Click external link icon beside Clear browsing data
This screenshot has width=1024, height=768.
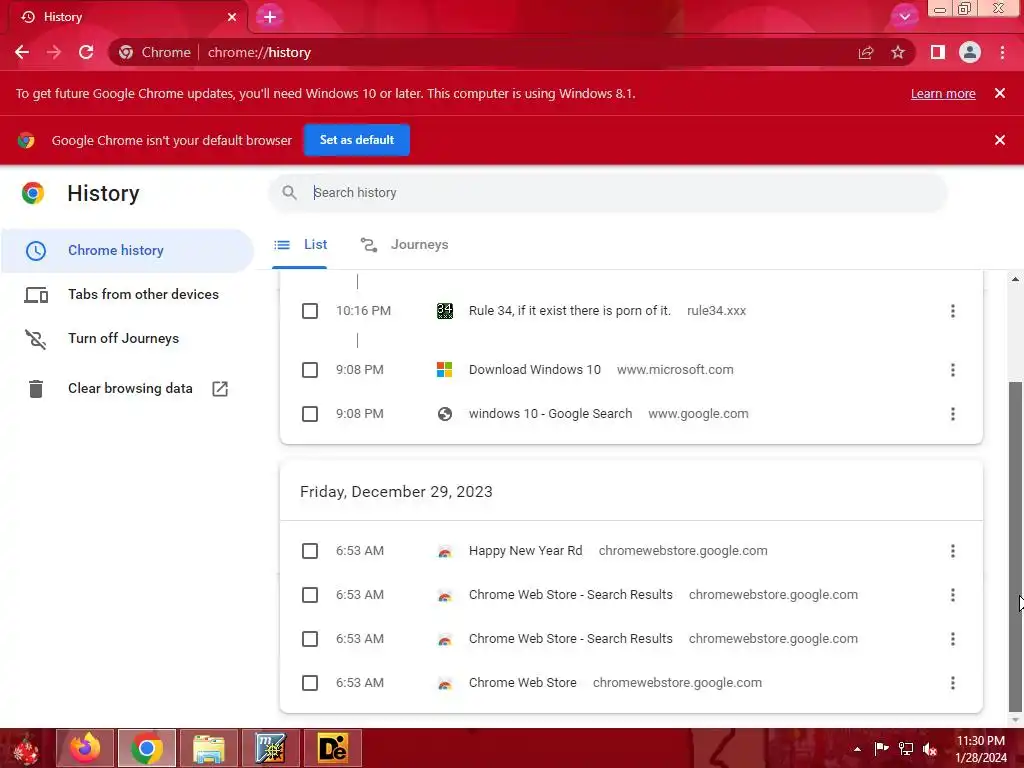(220, 389)
